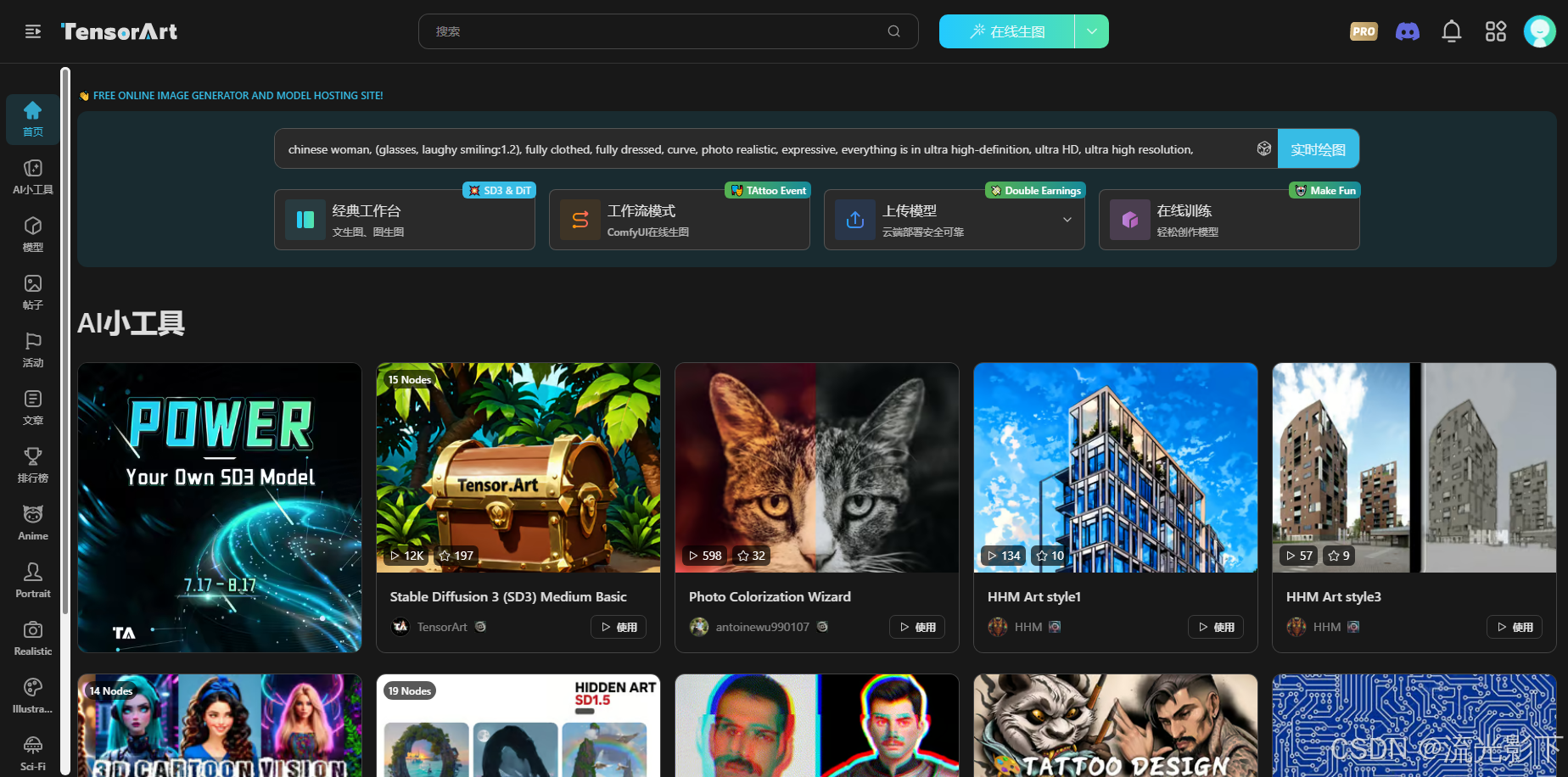Viewport: 1568px width, 777px height.
Task: Open the Hidden Art SD1.5 thumbnail
Action: (x=518, y=726)
